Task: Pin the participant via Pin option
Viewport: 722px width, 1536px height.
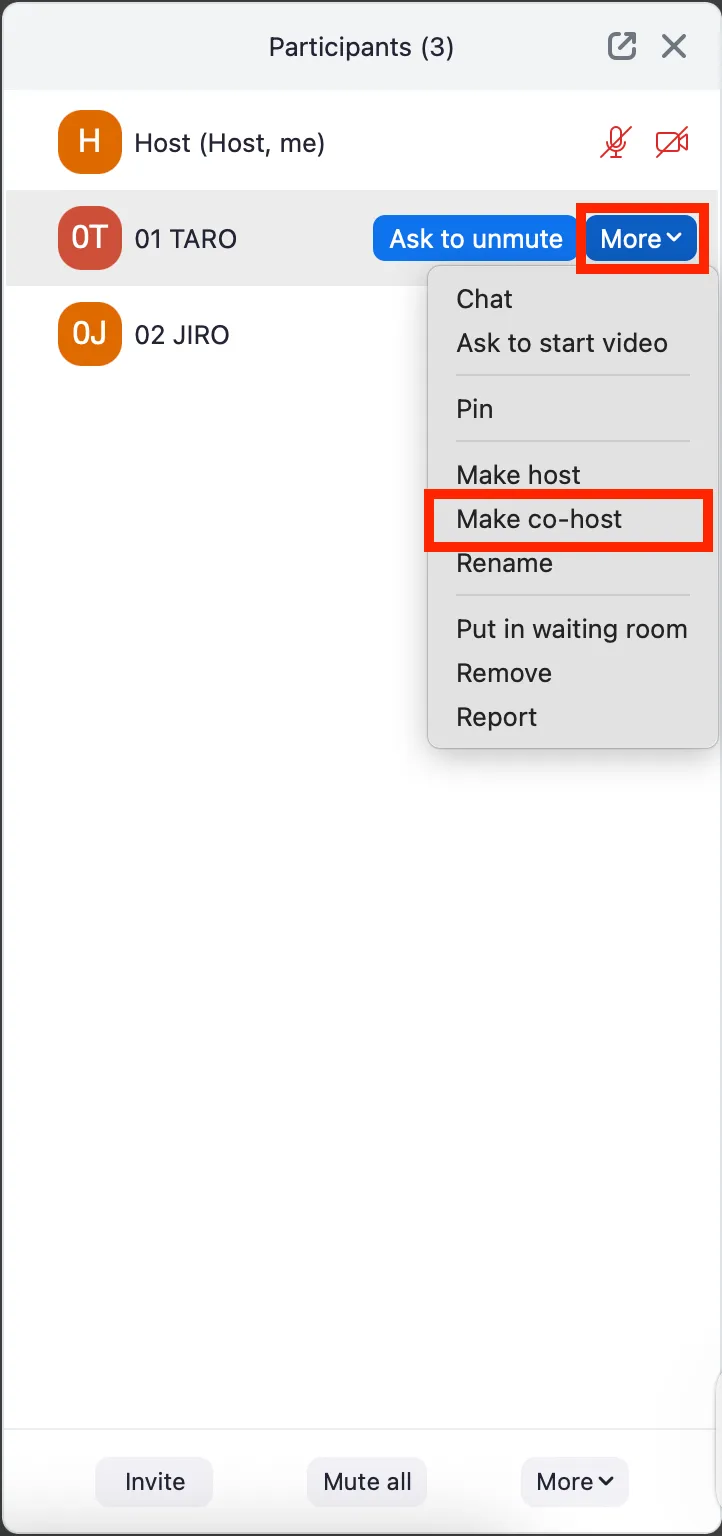Action: pos(474,409)
